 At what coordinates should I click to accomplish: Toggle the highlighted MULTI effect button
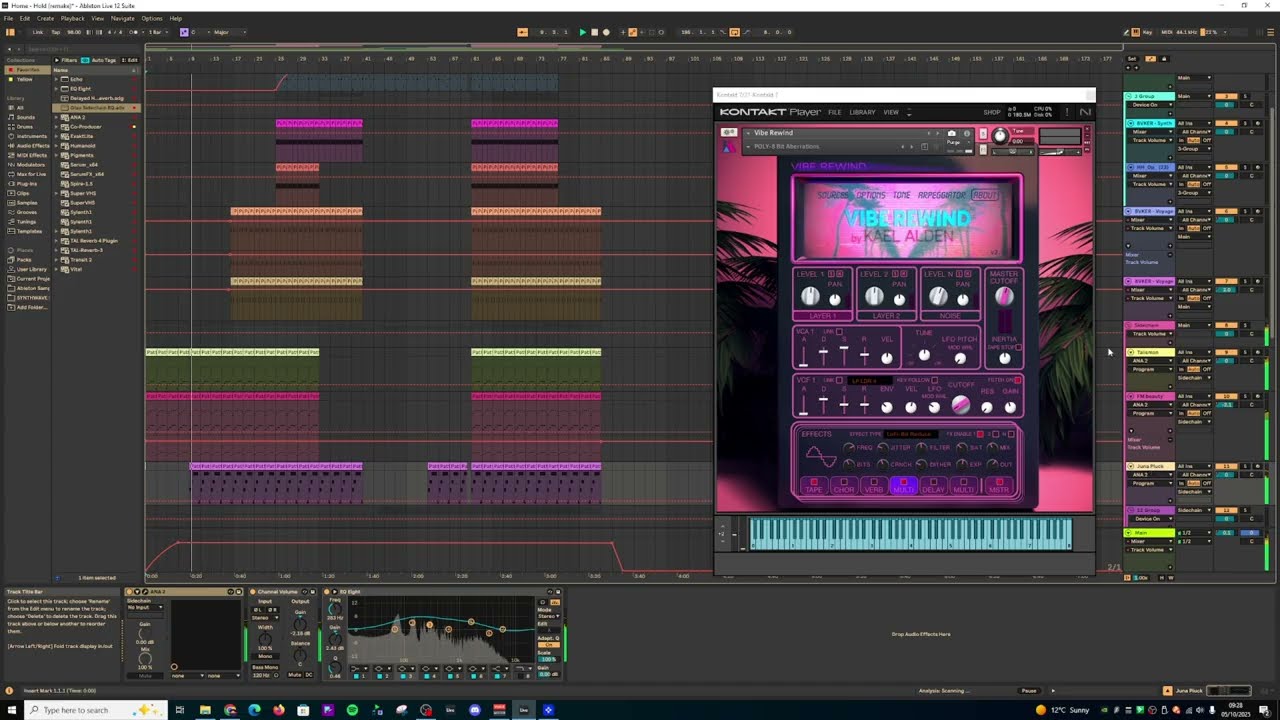click(x=904, y=485)
